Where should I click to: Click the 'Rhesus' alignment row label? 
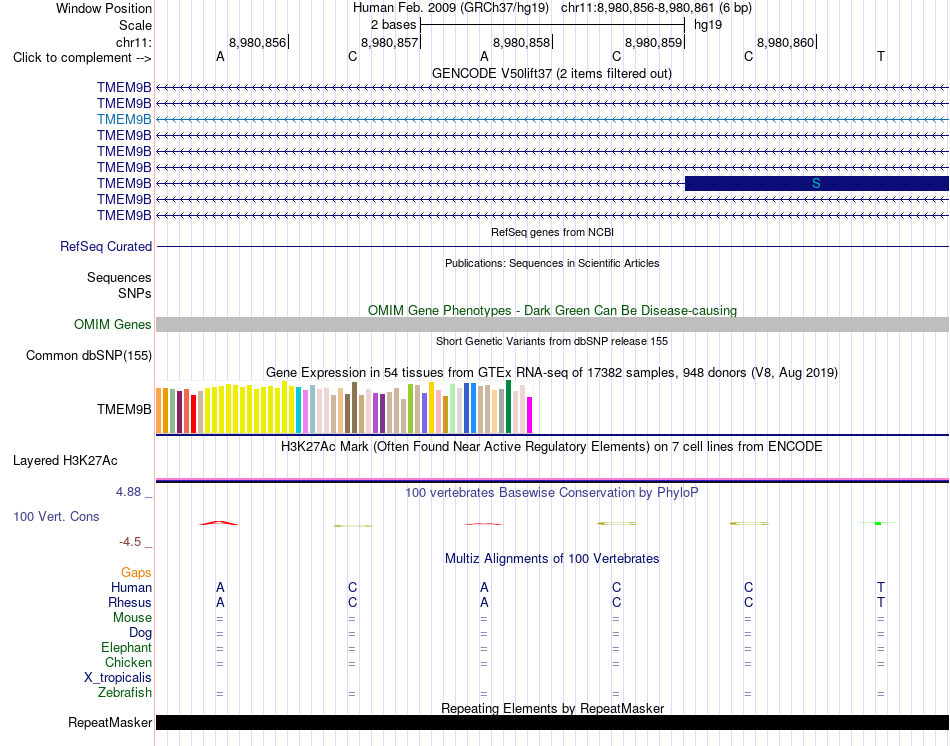[130, 603]
